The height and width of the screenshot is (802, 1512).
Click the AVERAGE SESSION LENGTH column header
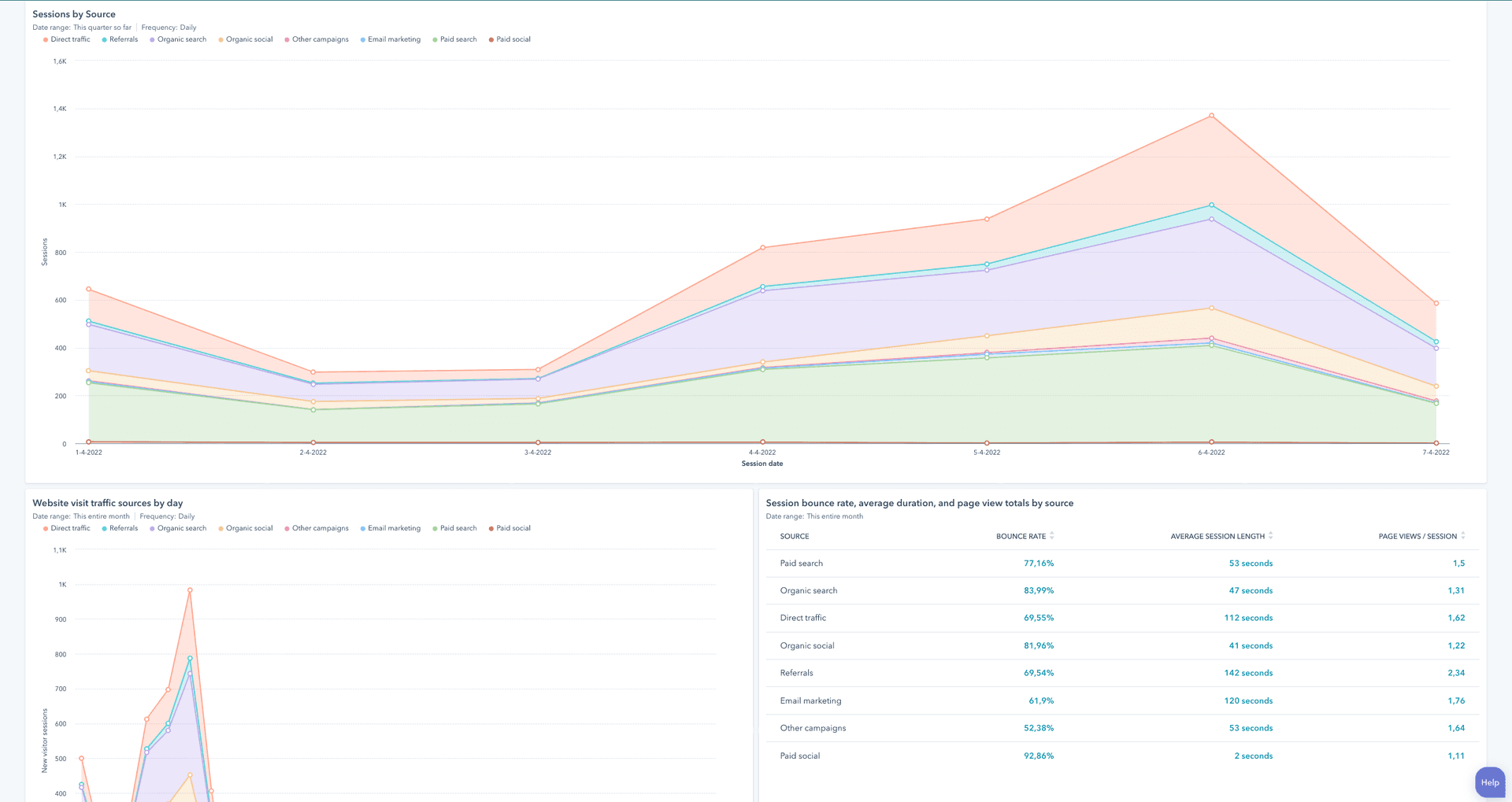(x=1217, y=536)
